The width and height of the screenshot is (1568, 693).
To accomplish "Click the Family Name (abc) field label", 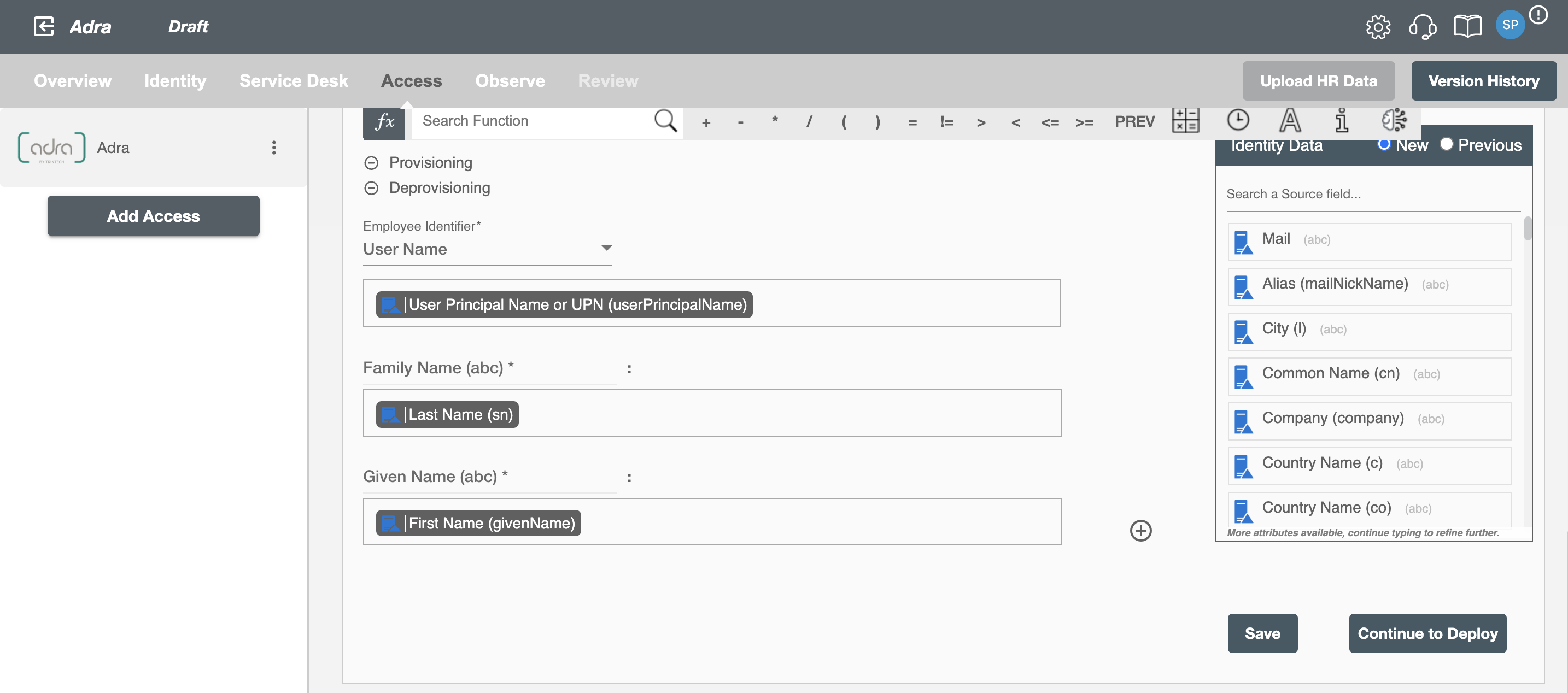I will coord(438,367).
